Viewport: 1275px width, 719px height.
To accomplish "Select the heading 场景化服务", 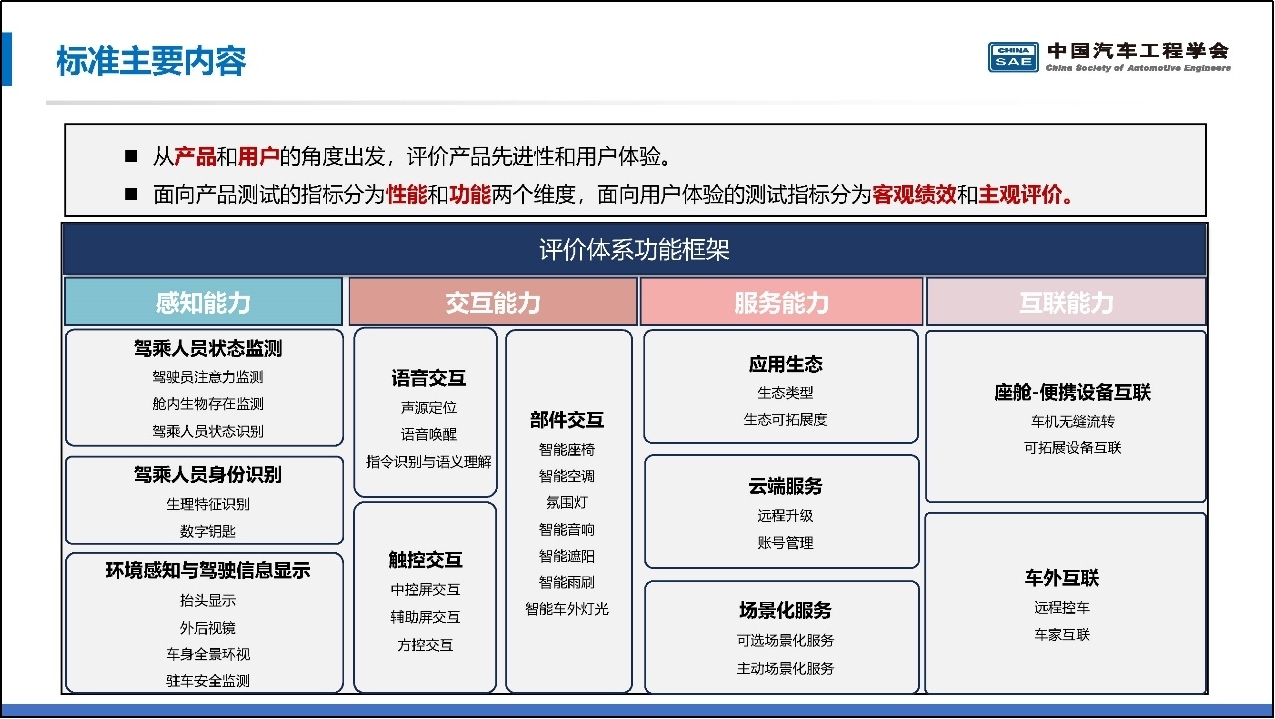I will 785,610.
